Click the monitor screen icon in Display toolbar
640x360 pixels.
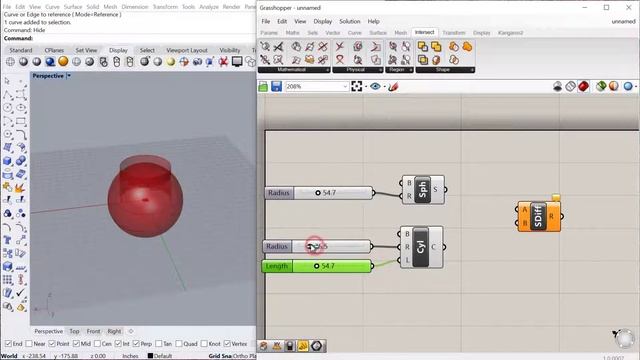pos(237,62)
